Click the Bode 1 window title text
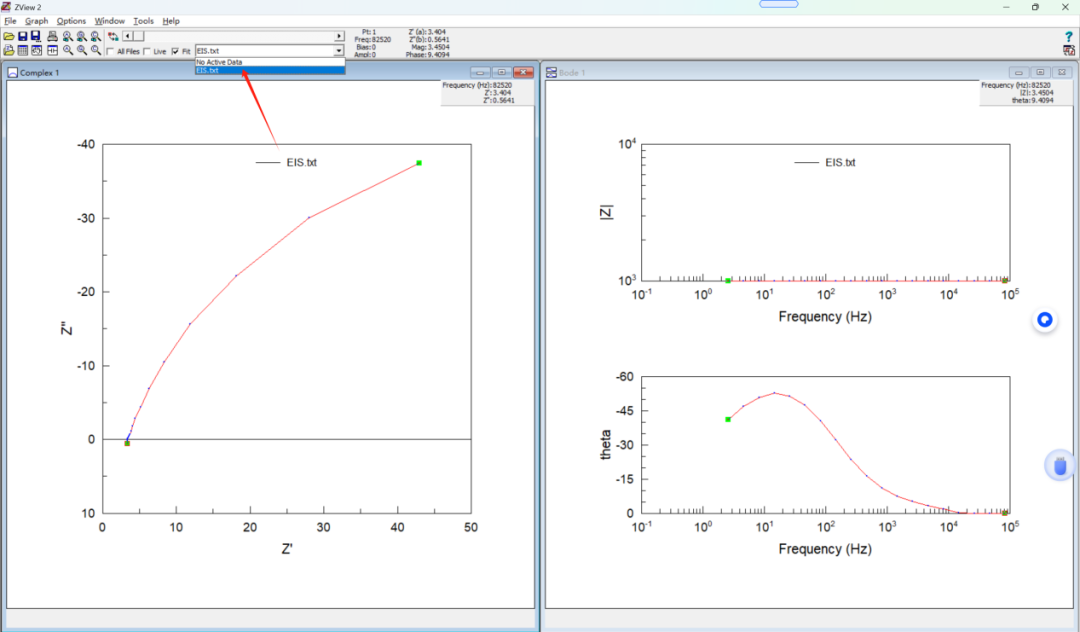Image resolution: width=1080 pixels, height=632 pixels. coord(572,72)
